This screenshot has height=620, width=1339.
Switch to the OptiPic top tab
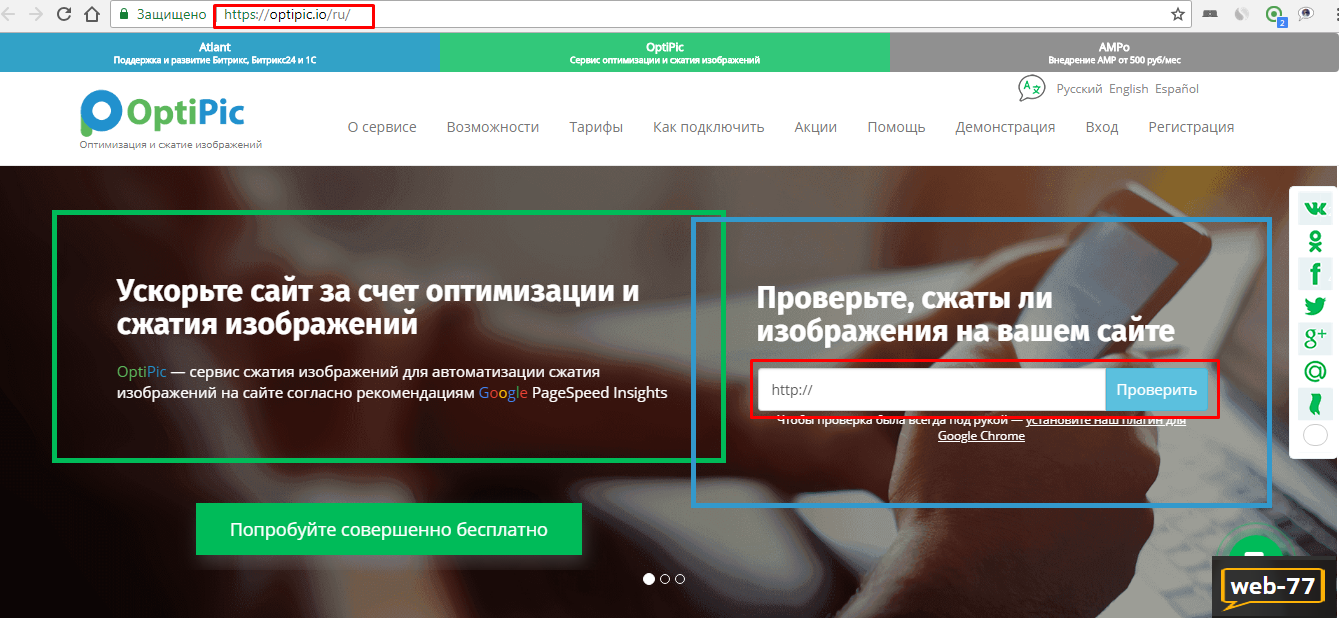click(x=665, y=52)
